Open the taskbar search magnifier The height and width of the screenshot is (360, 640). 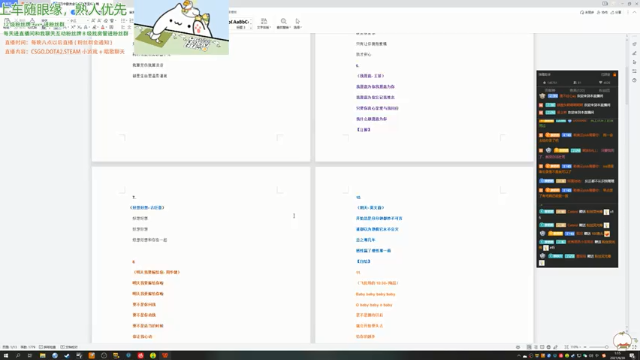pos(18,356)
